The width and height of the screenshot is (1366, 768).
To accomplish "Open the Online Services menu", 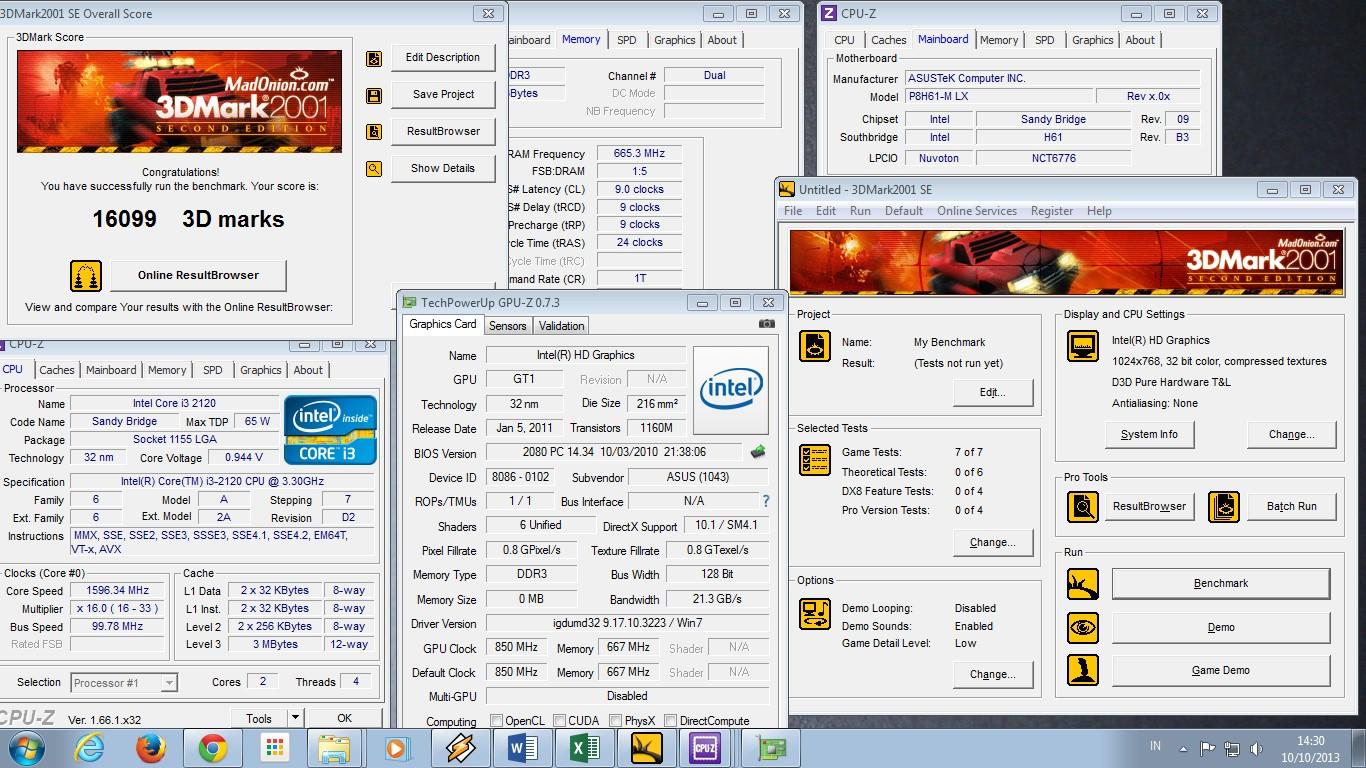I will [x=977, y=211].
